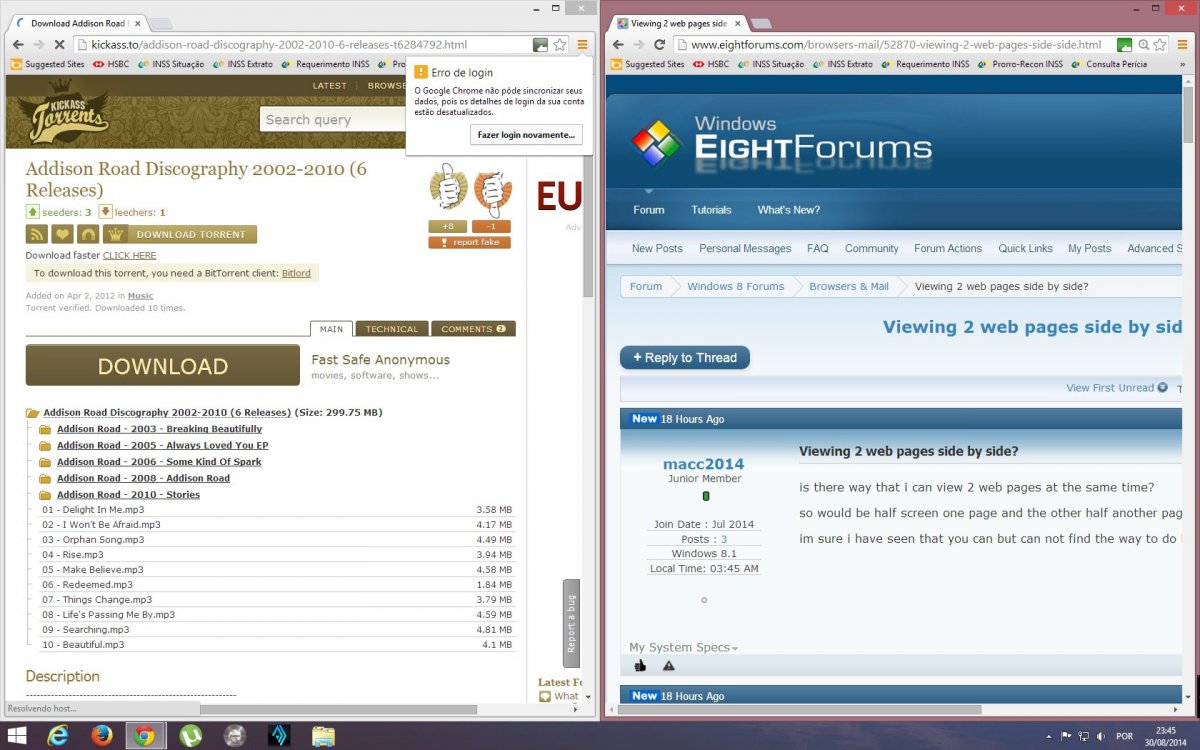
Task: Open Forum Actions menu
Action: click(948, 248)
